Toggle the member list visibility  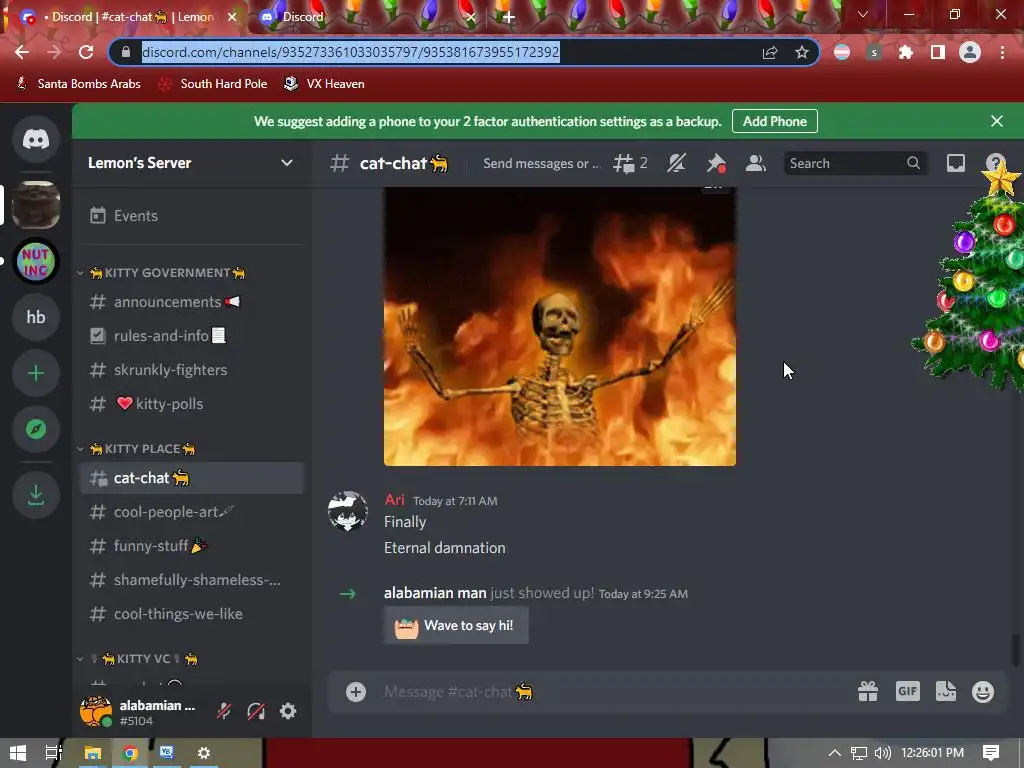756,163
